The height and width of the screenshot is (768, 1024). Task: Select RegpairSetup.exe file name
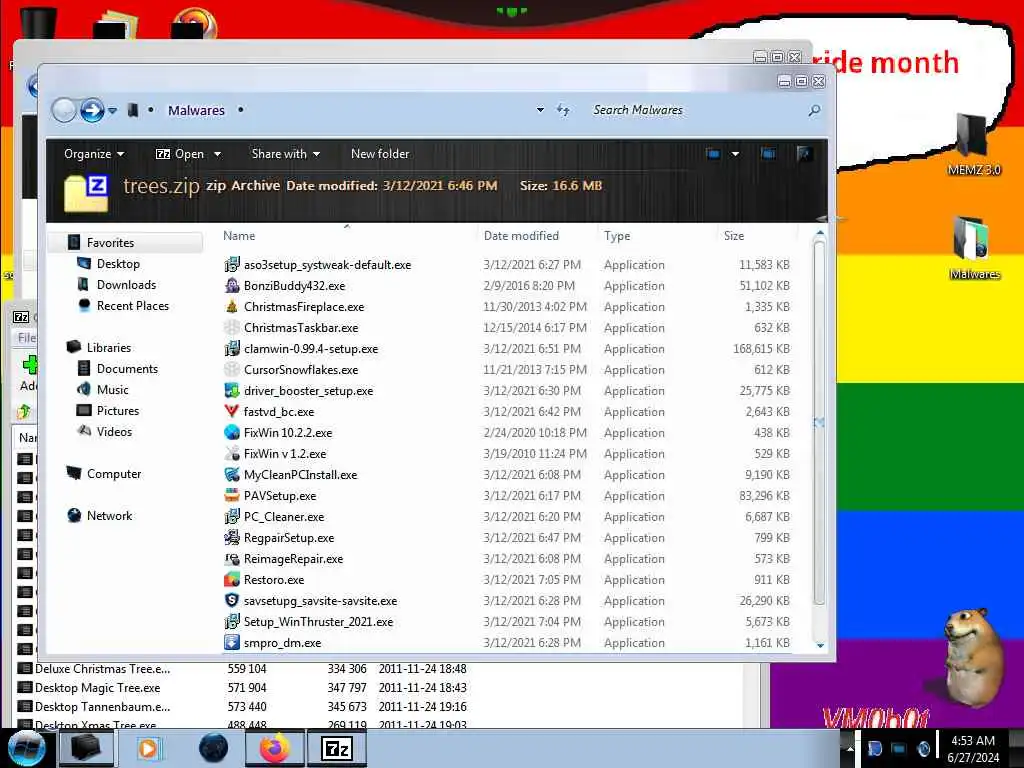click(289, 537)
